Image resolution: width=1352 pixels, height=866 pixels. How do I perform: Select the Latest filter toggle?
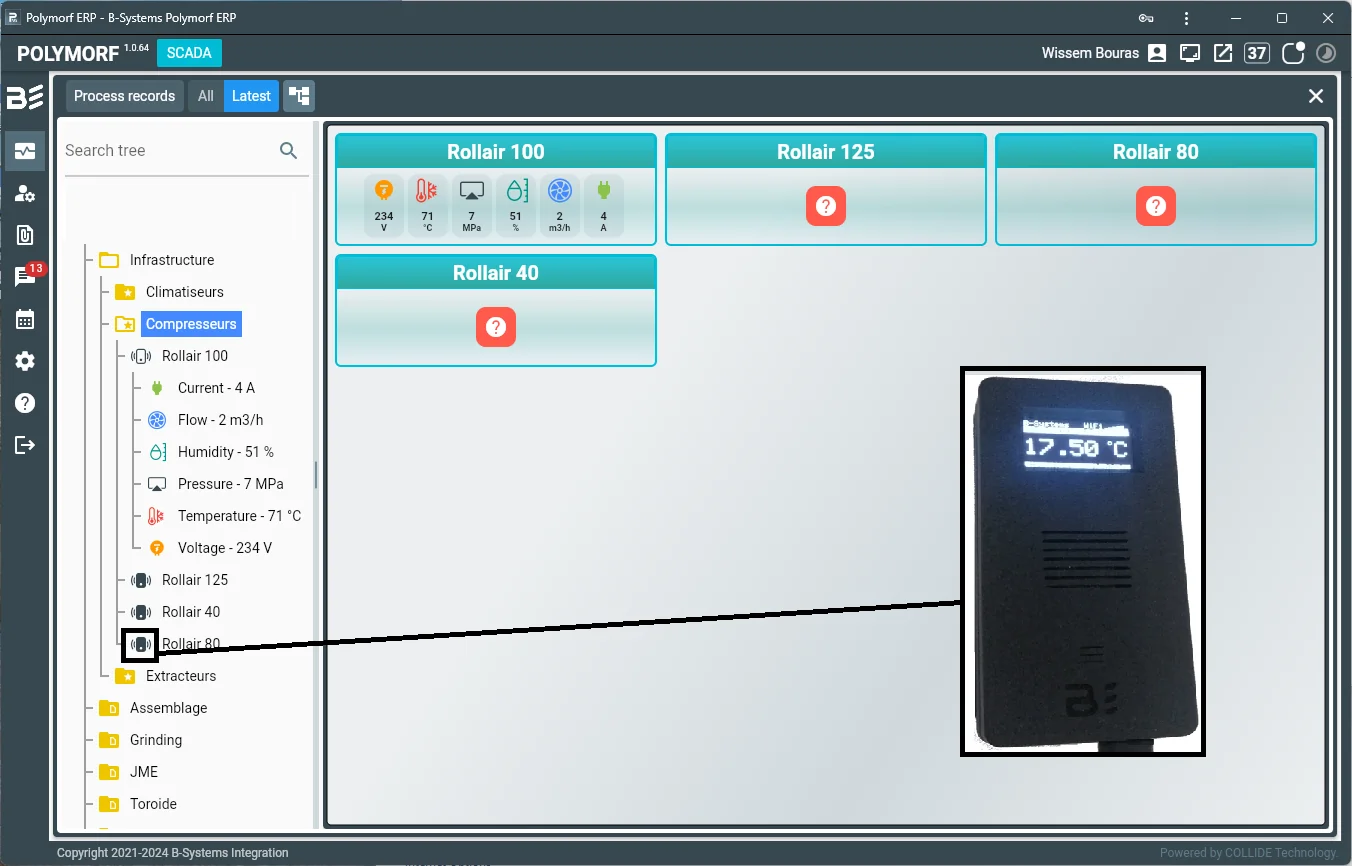point(251,96)
